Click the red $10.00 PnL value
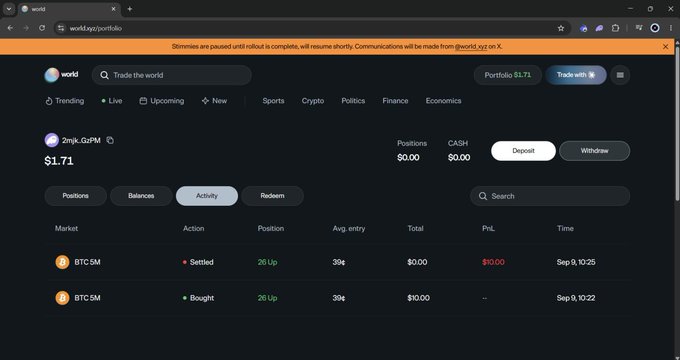The image size is (680, 360). click(493, 262)
